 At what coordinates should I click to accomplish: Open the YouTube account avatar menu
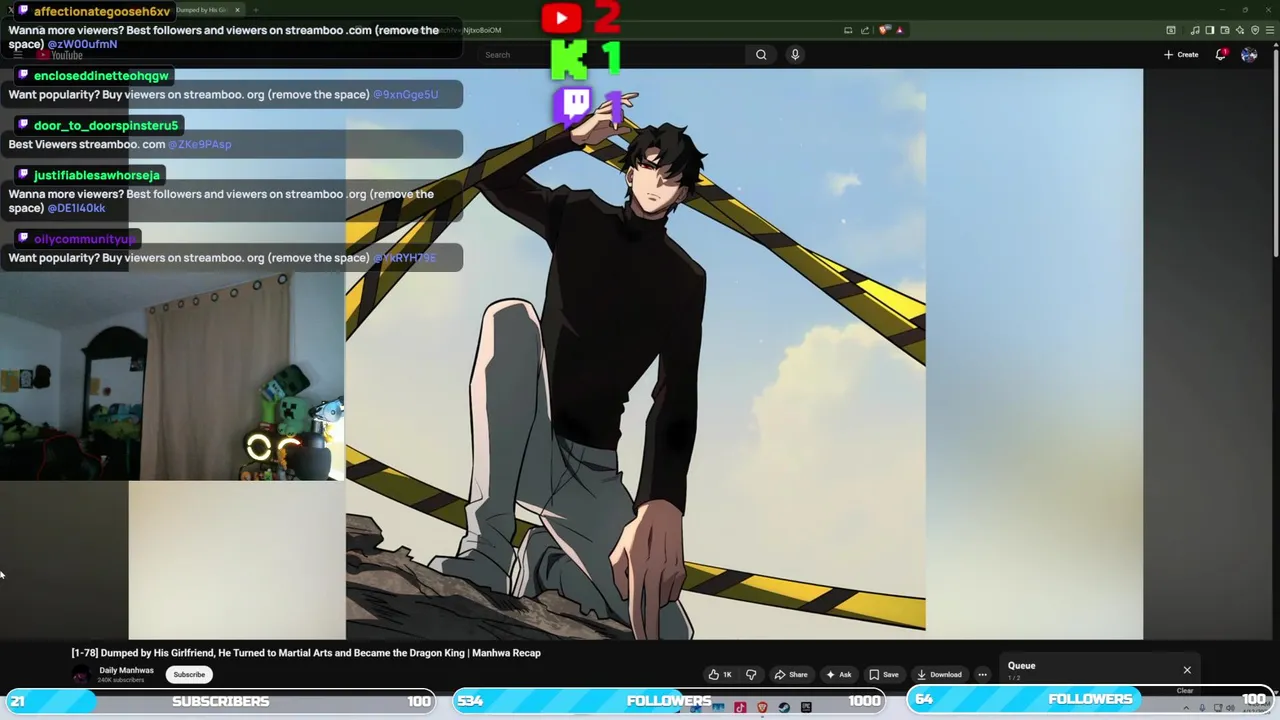click(1249, 55)
